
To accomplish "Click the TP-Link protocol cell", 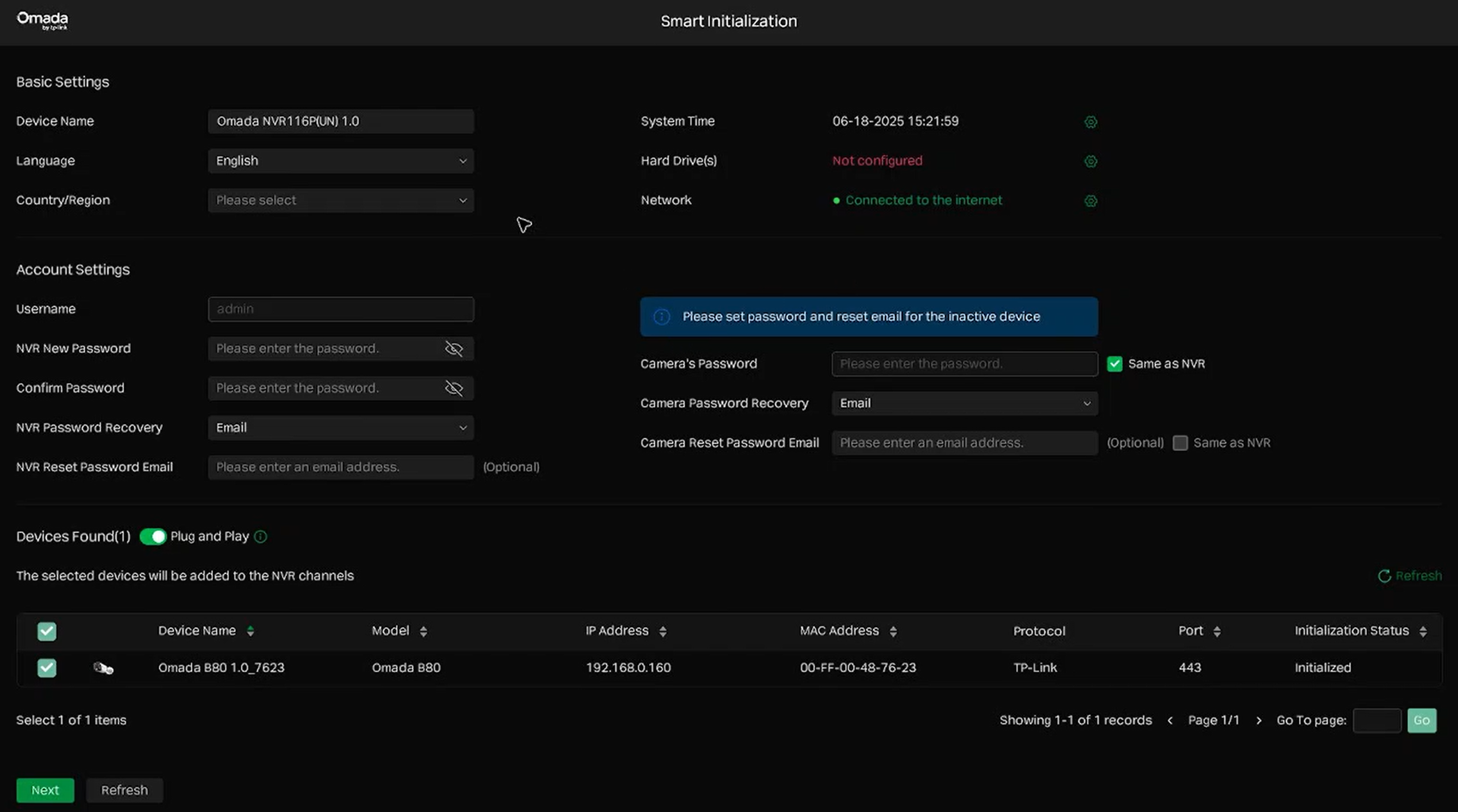I will [x=1035, y=668].
